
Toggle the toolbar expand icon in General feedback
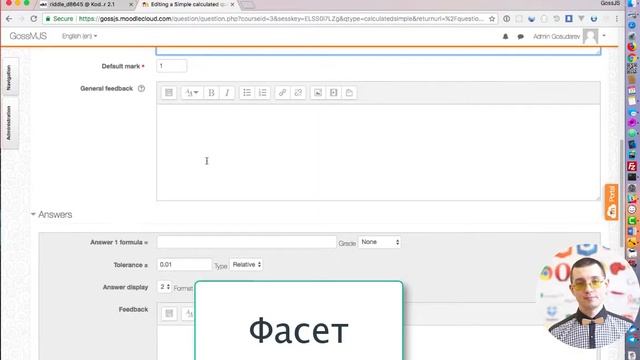point(169,93)
